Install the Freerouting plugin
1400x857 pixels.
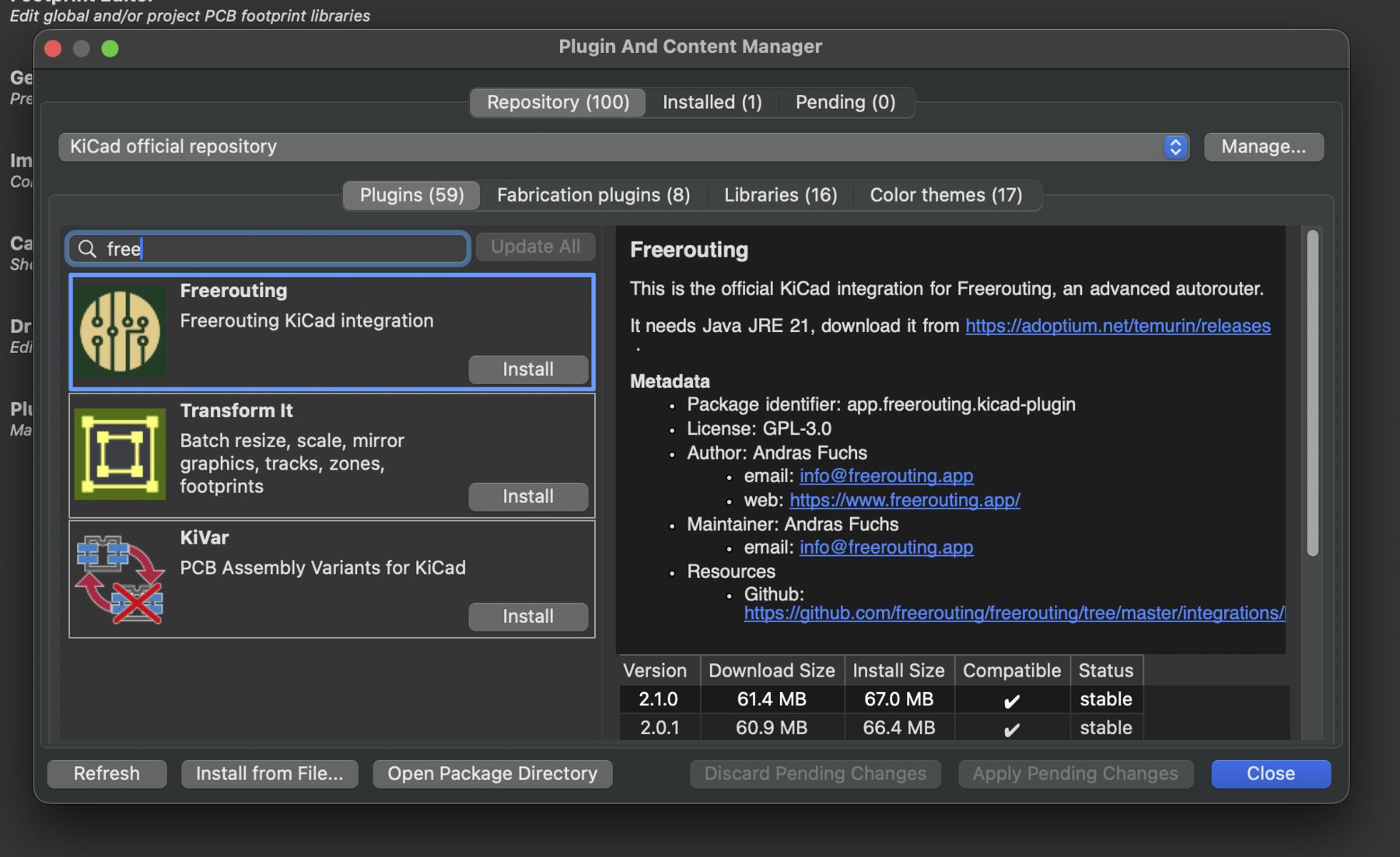pos(528,369)
